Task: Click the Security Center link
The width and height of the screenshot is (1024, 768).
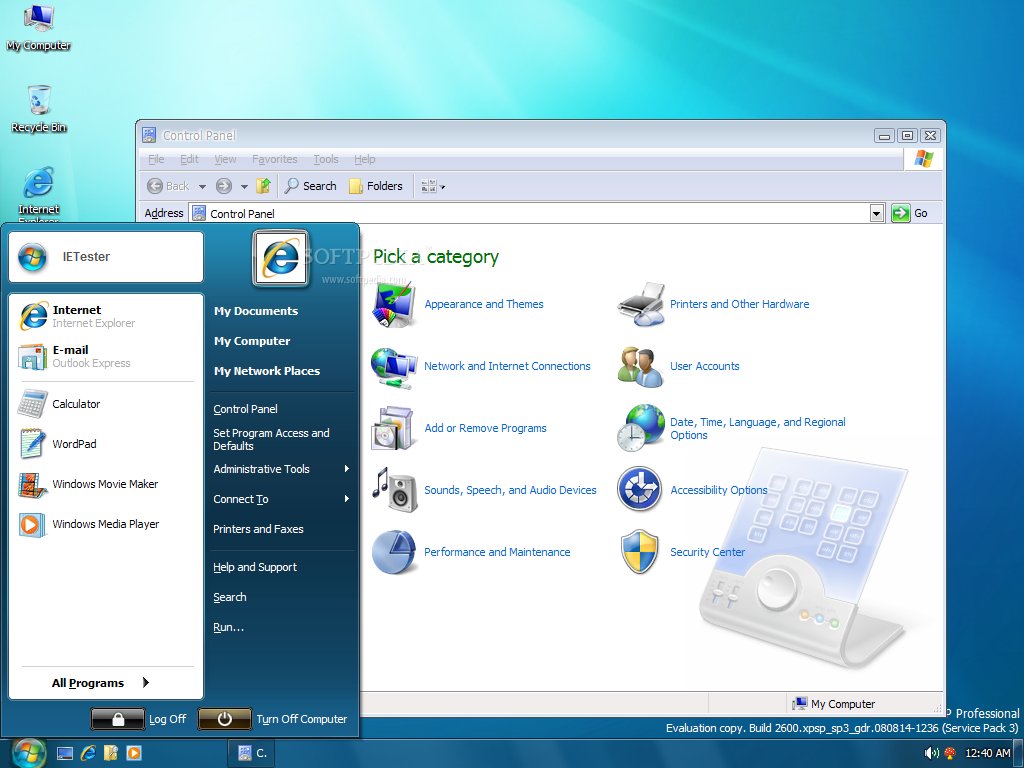Action: [x=707, y=552]
